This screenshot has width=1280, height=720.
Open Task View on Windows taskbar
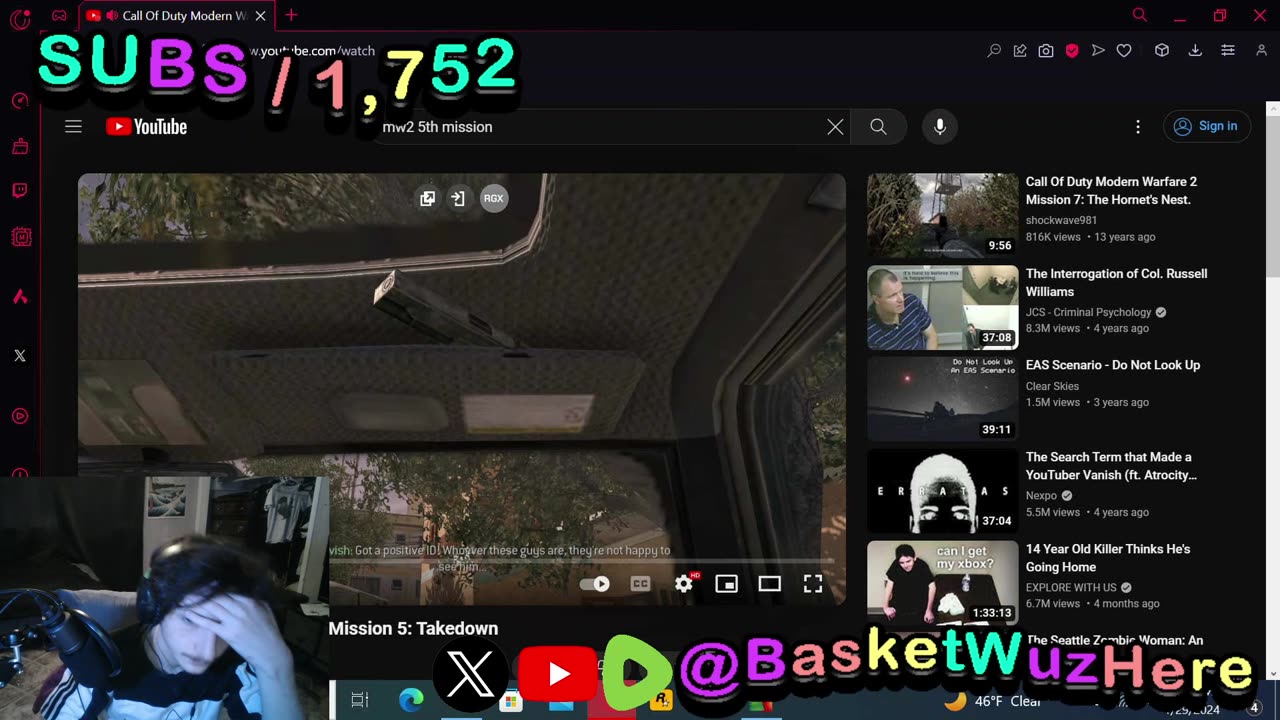360,700
